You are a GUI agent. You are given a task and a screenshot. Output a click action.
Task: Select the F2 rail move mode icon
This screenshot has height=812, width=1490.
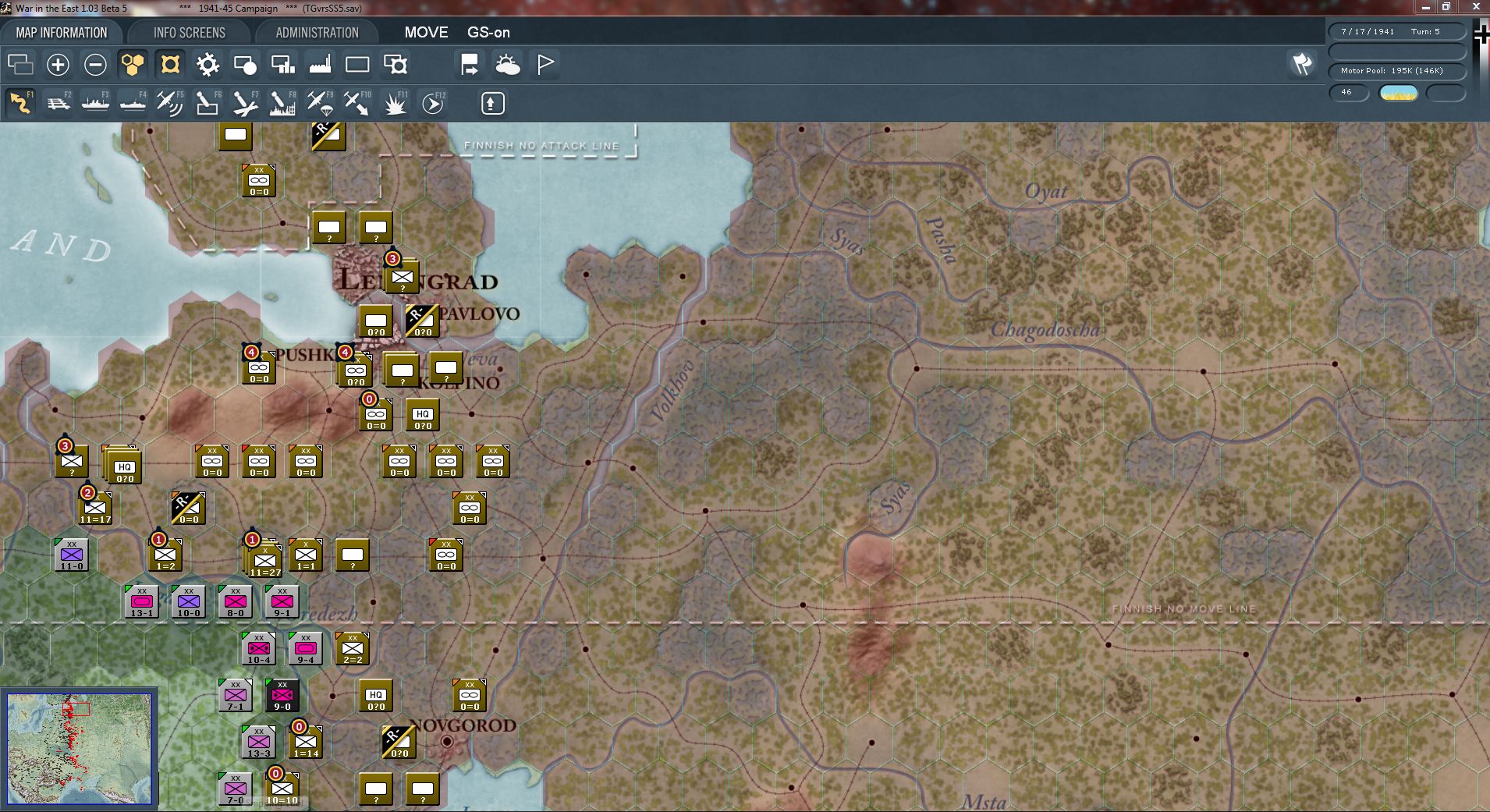pyautogui.click(x=58, y=103)
